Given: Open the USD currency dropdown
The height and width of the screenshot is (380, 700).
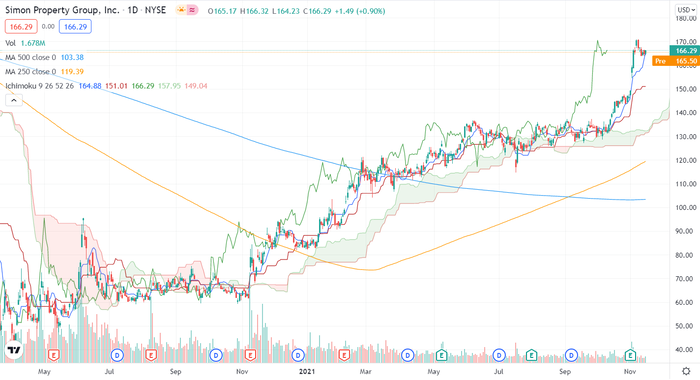Looking at the screenshot, I should 686,10.
